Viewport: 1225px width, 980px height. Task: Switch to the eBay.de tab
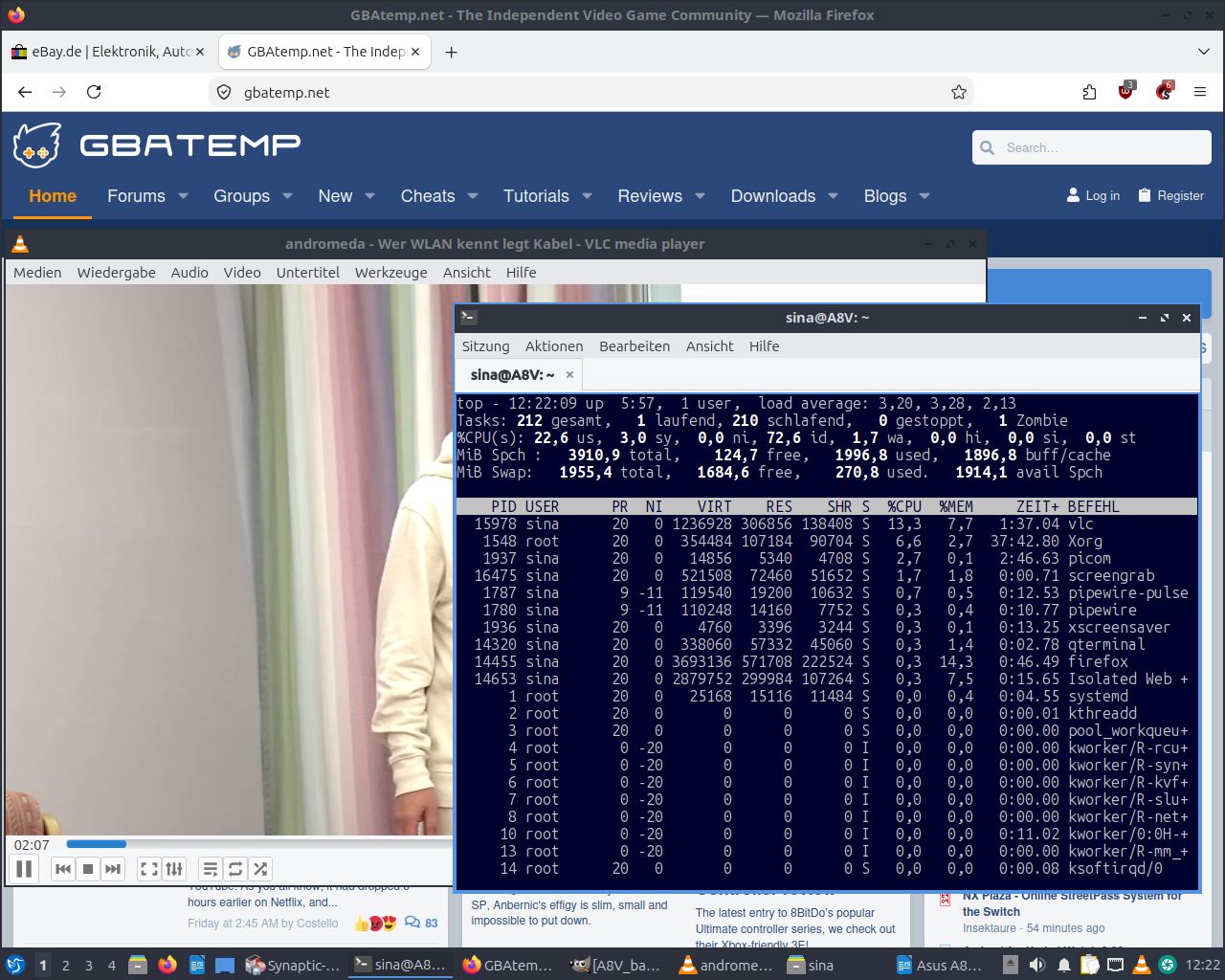(109, 52)
